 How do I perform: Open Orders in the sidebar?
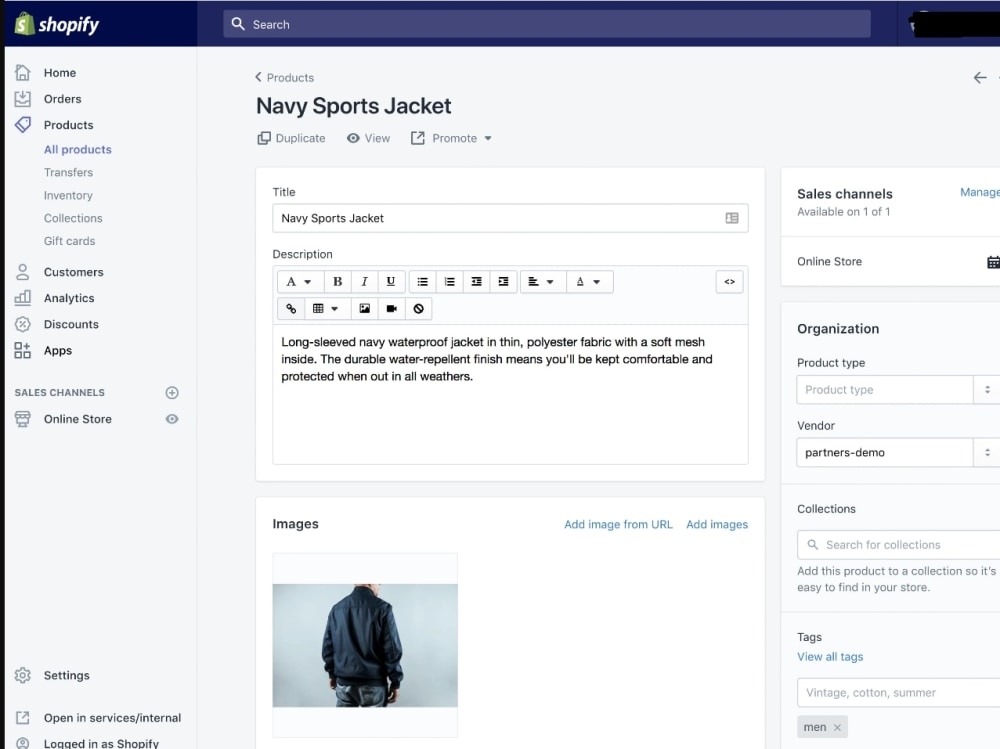pos(62,99)
